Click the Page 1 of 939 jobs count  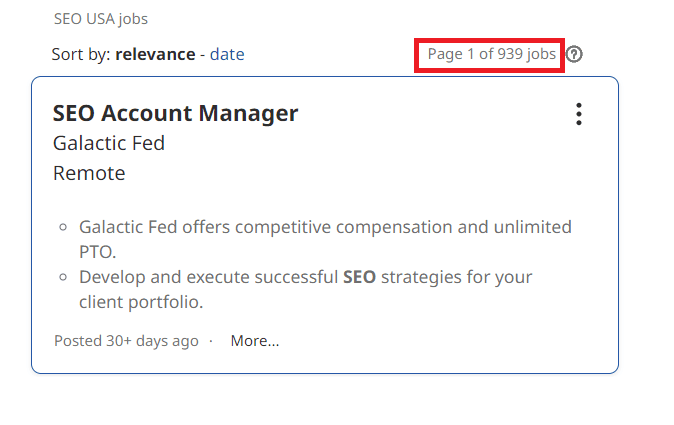click(x=491, y=54)
